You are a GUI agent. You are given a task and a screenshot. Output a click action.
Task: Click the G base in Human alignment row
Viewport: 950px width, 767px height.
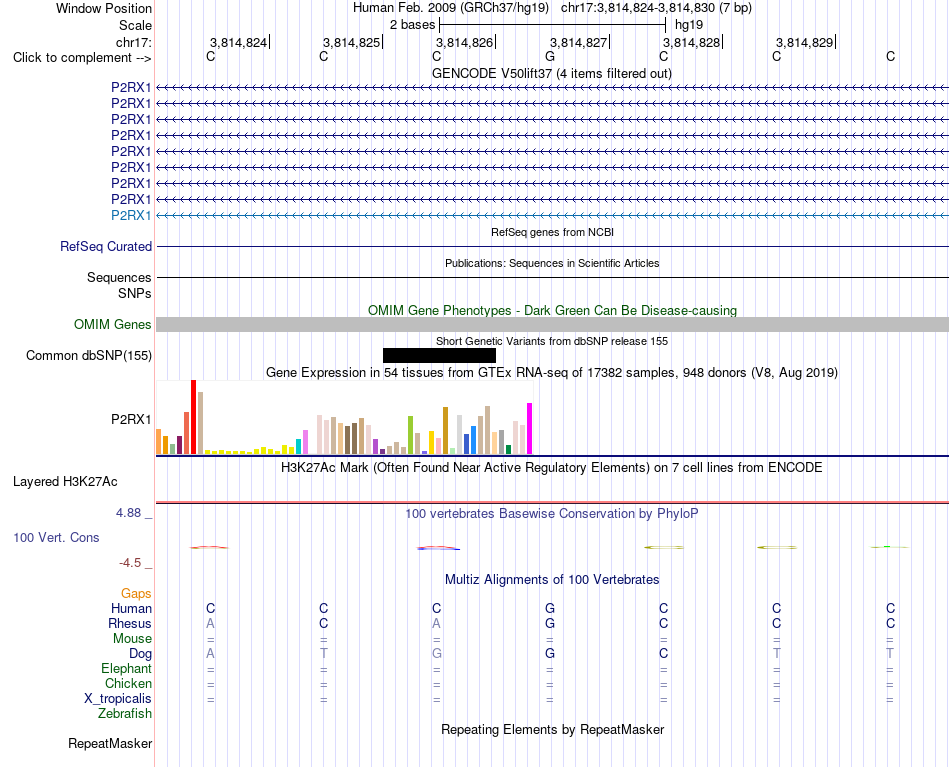[550, 608]
